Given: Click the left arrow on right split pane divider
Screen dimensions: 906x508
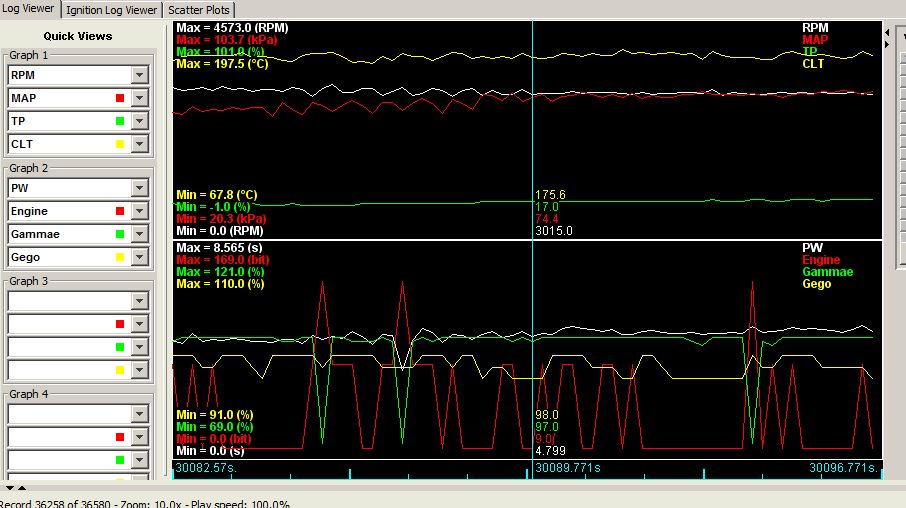Looking at the screenshot, I should pos(887,31).
